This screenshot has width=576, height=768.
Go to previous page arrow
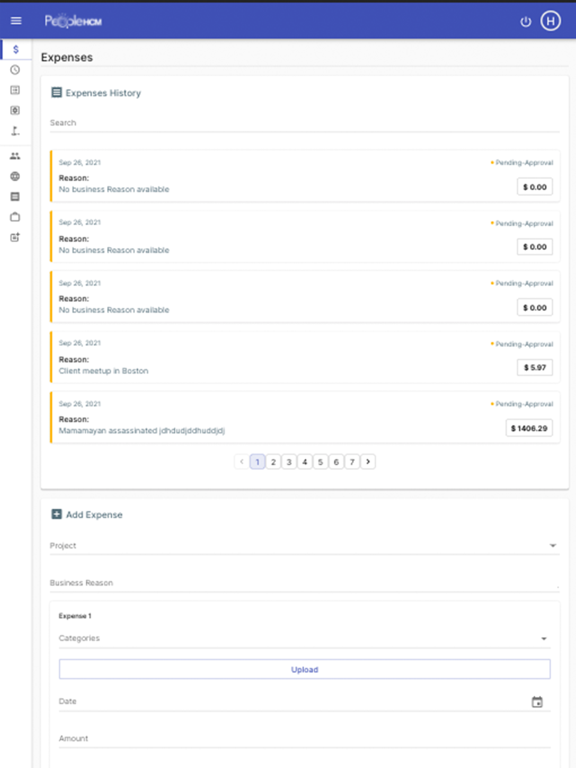click(241, 461)
